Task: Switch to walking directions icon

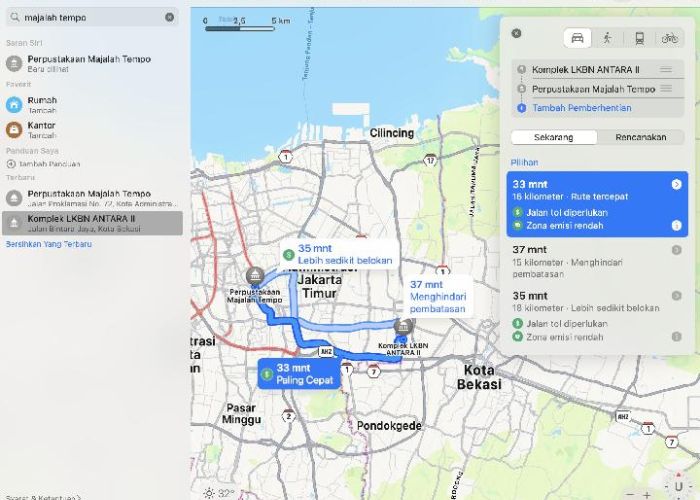Action: coord(607,38)
